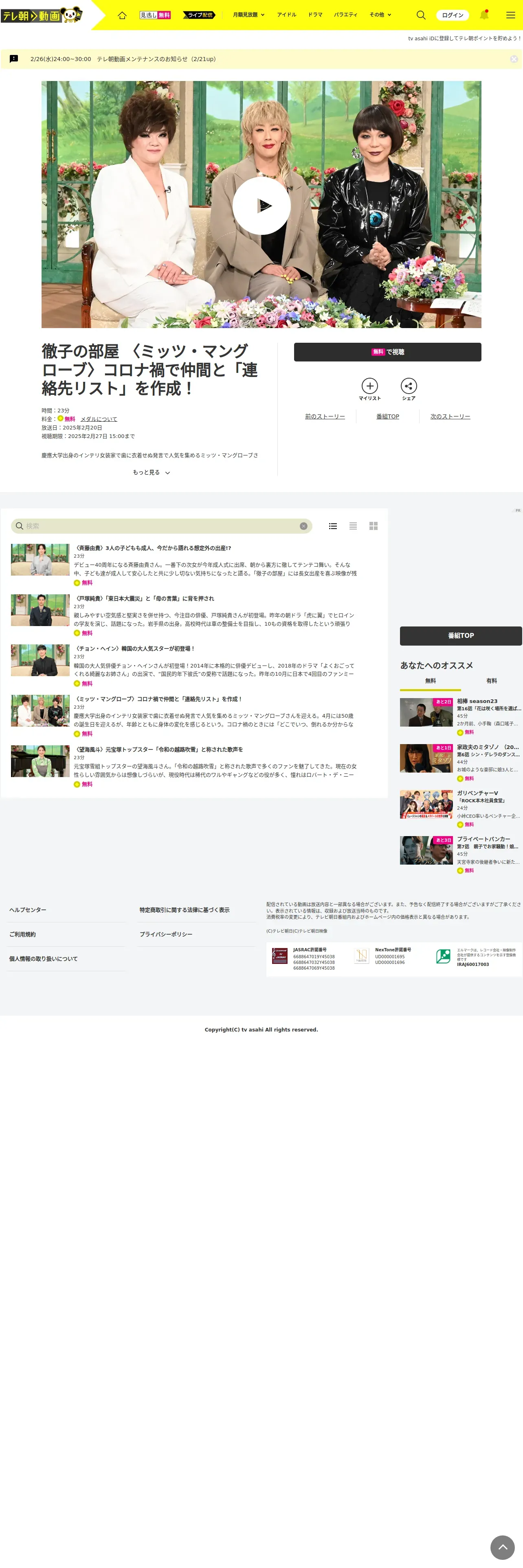This screenshot has width=523, height=1568.
Task: Go to 次のストーリー
Action: pos(450,416)
